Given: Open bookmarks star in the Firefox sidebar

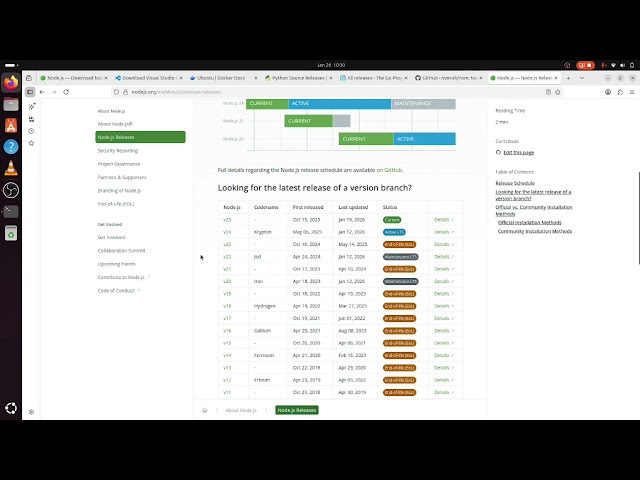Looking at the screenshot, I should click(x=31, y=143).
